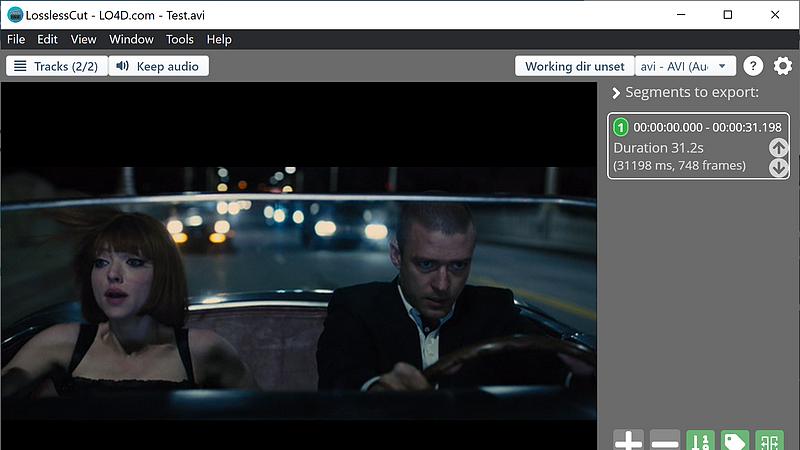Click the speaker icon beside Keep audio
800x450 pixels.
[x=122, y=66]
